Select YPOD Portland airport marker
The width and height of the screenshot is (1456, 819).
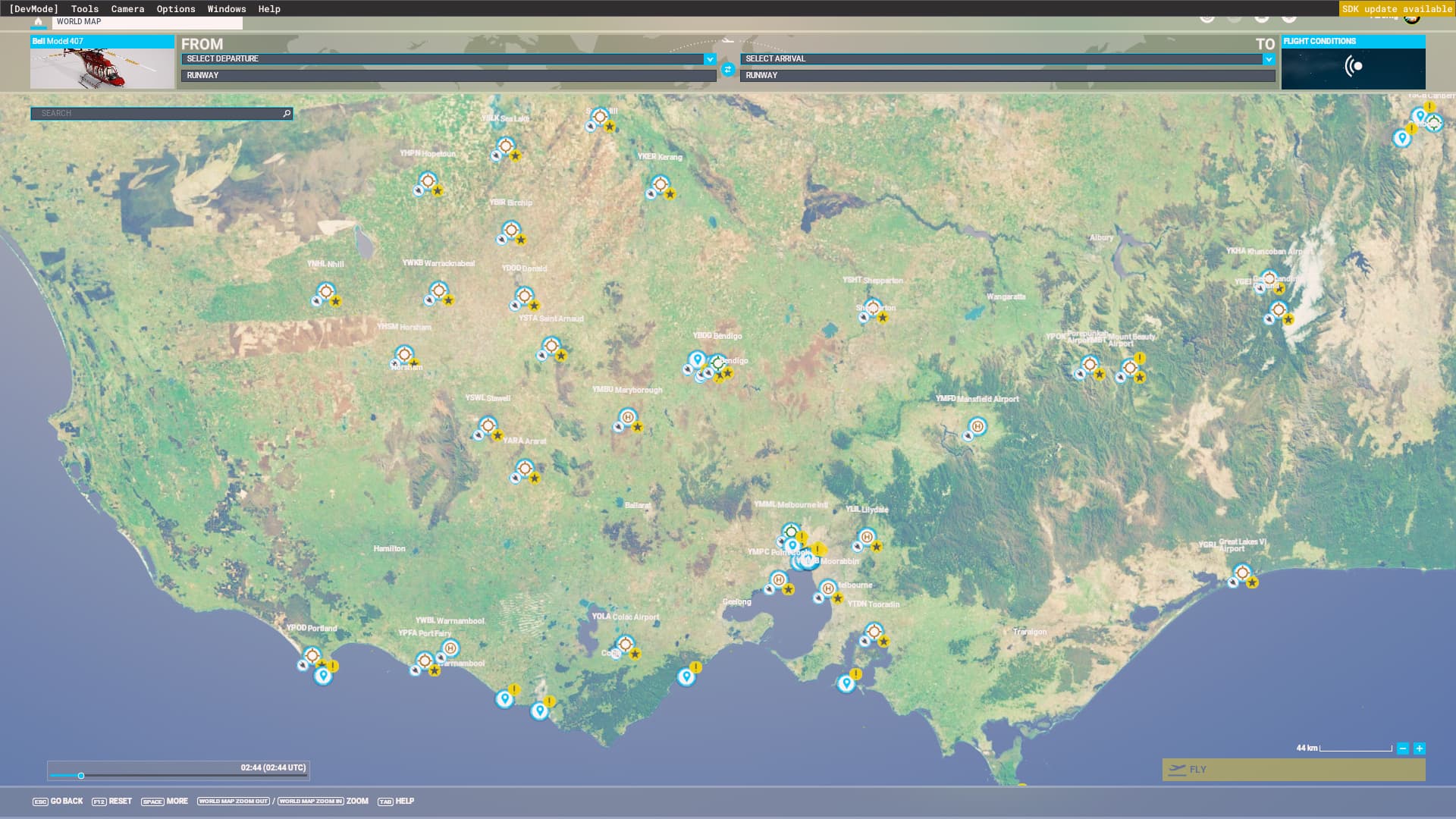click(312, 655)
